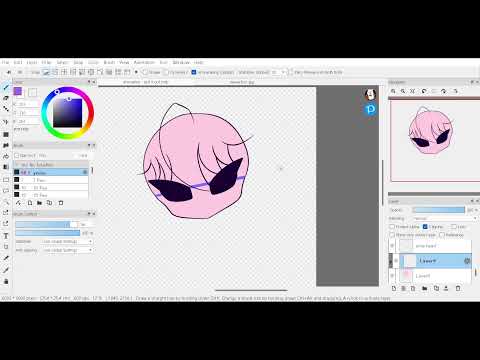
Task: Select the Move tool
Action: [x=6, y=122]
